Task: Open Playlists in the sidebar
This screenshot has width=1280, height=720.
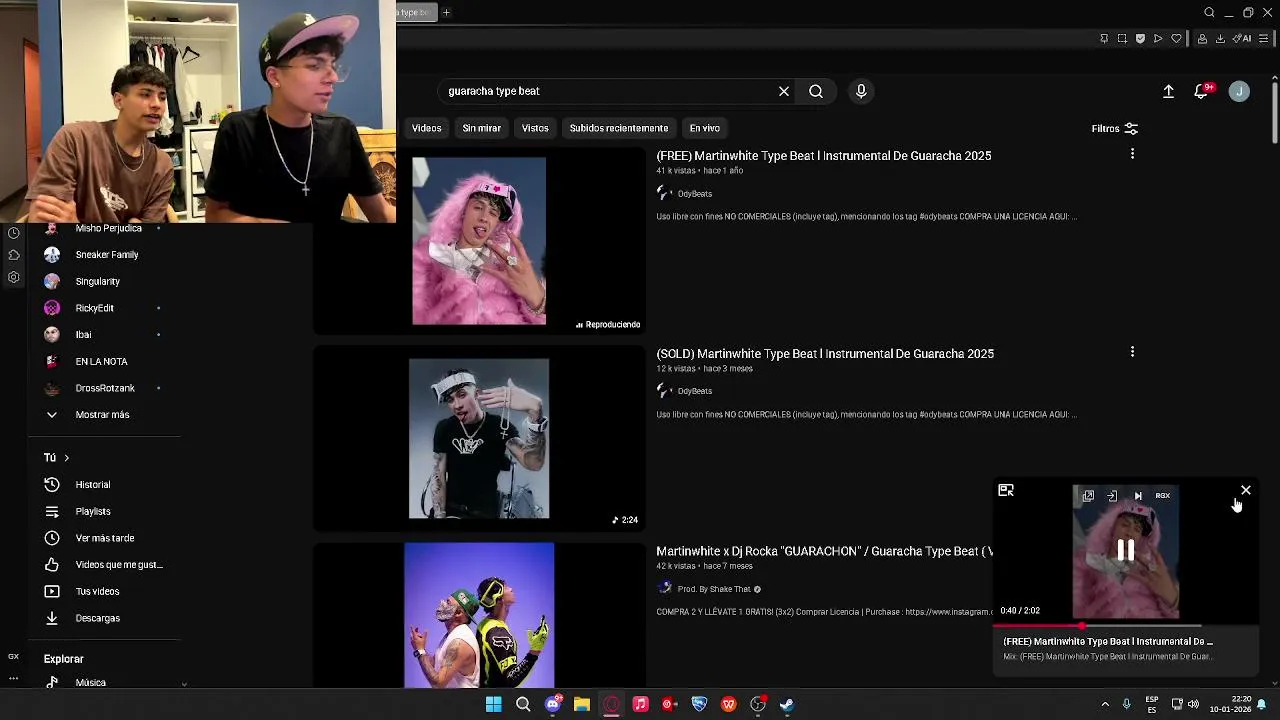Action: 93,512
